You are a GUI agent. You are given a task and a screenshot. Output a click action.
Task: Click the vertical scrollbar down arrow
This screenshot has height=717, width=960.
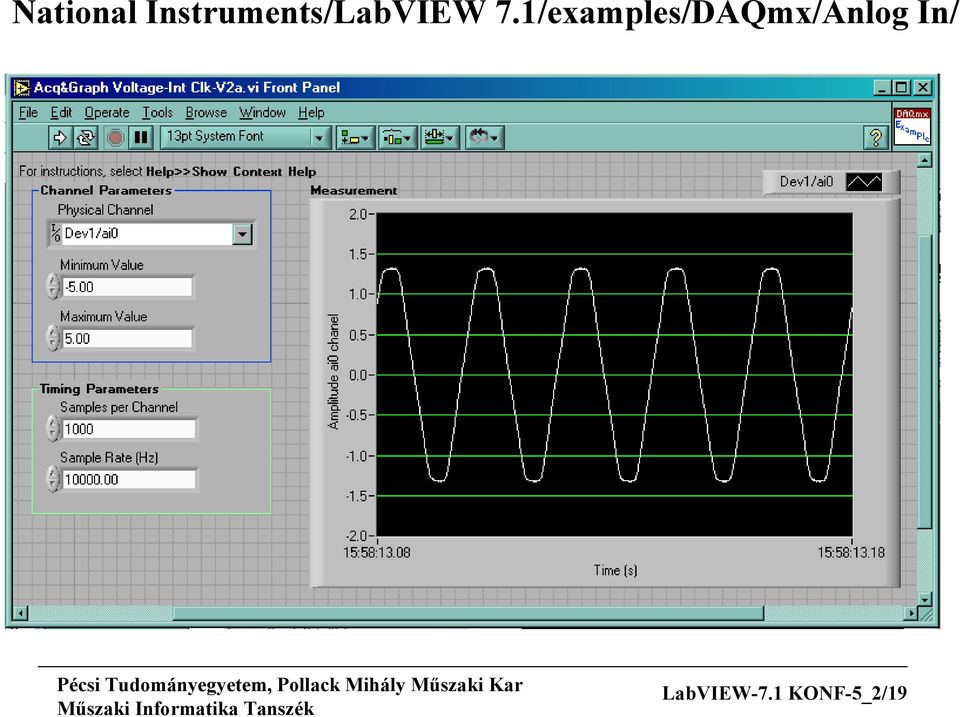[924, 599]
